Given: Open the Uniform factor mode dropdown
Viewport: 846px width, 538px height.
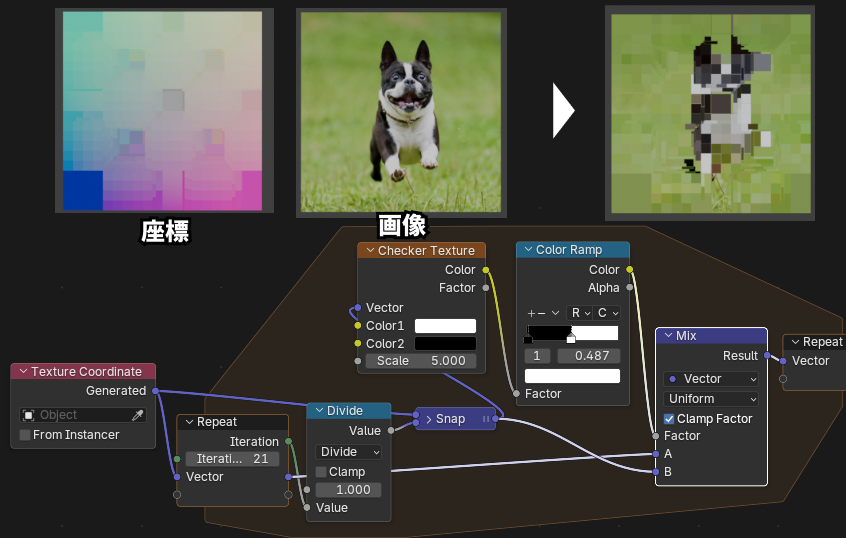Looking at the screenshot, I should (711, 399).
